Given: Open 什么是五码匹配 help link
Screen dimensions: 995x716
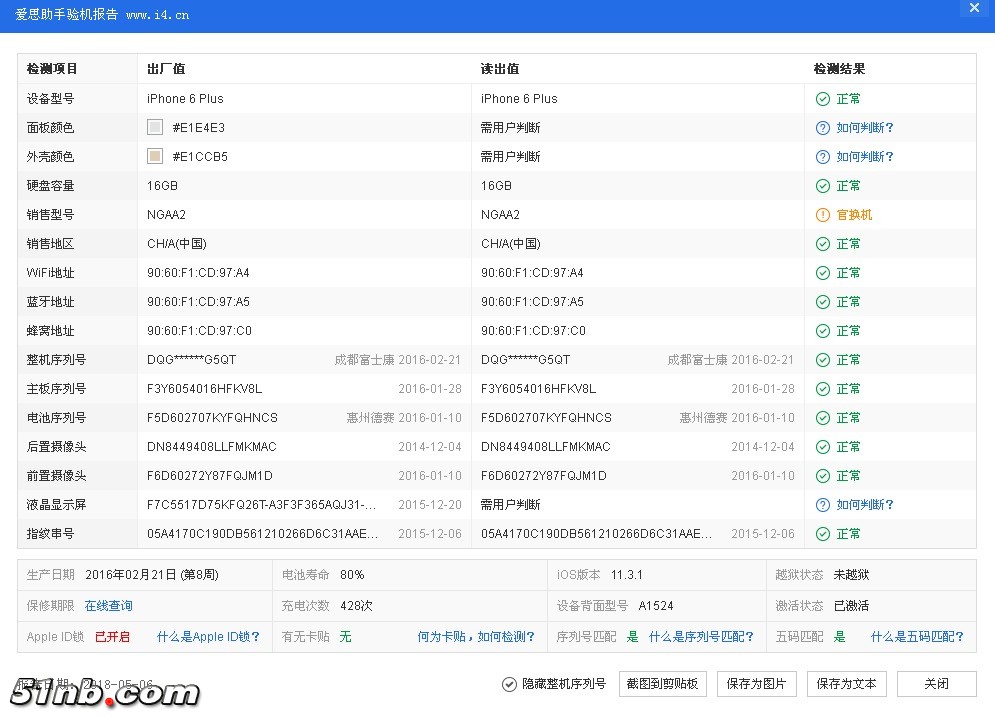Looking at the screenshot, I should click(x=917, y=637).
